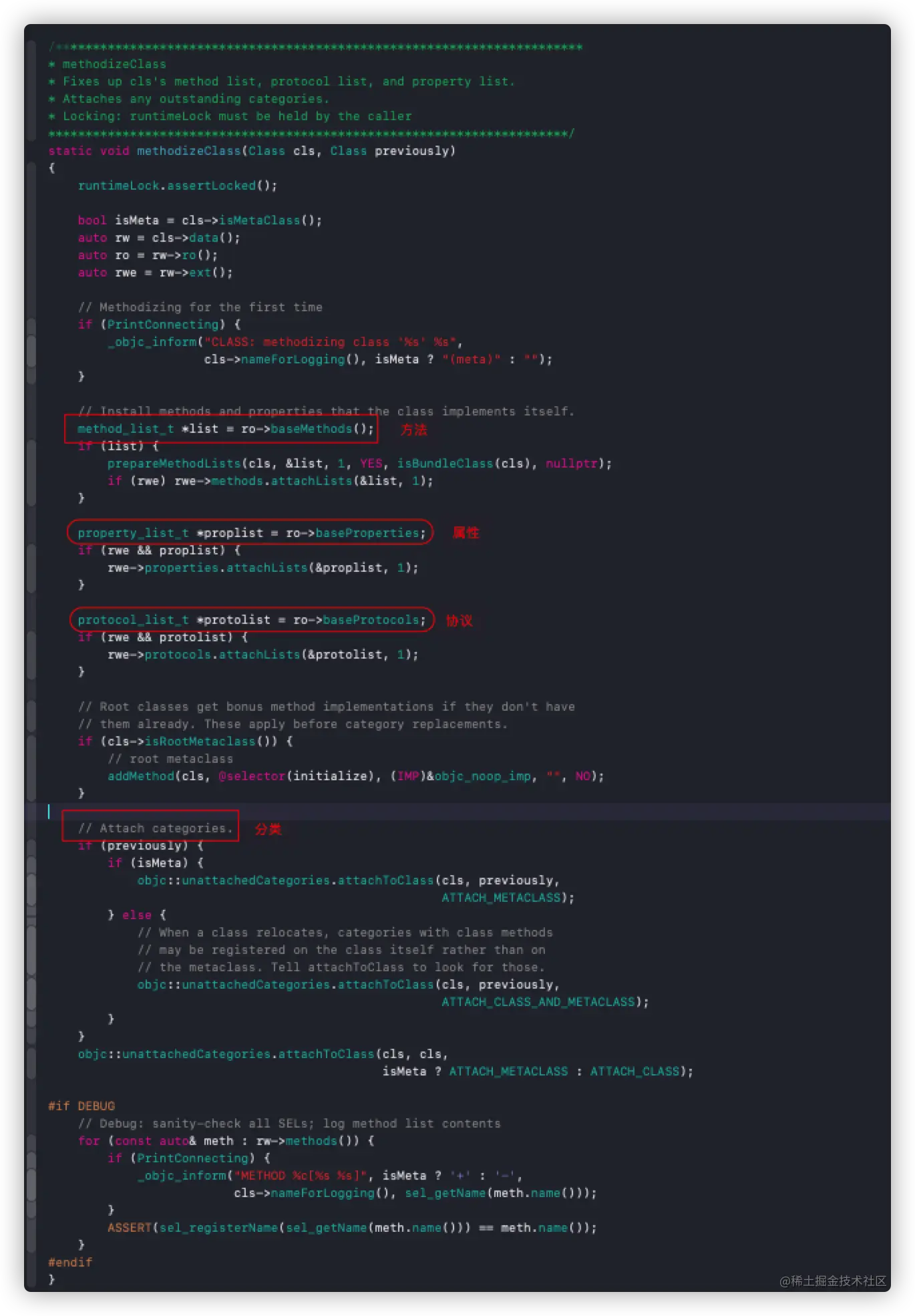Click the "methodizeClass" header comment line
The width and height of the screenshot is (915, 1316).
[108, 64]
